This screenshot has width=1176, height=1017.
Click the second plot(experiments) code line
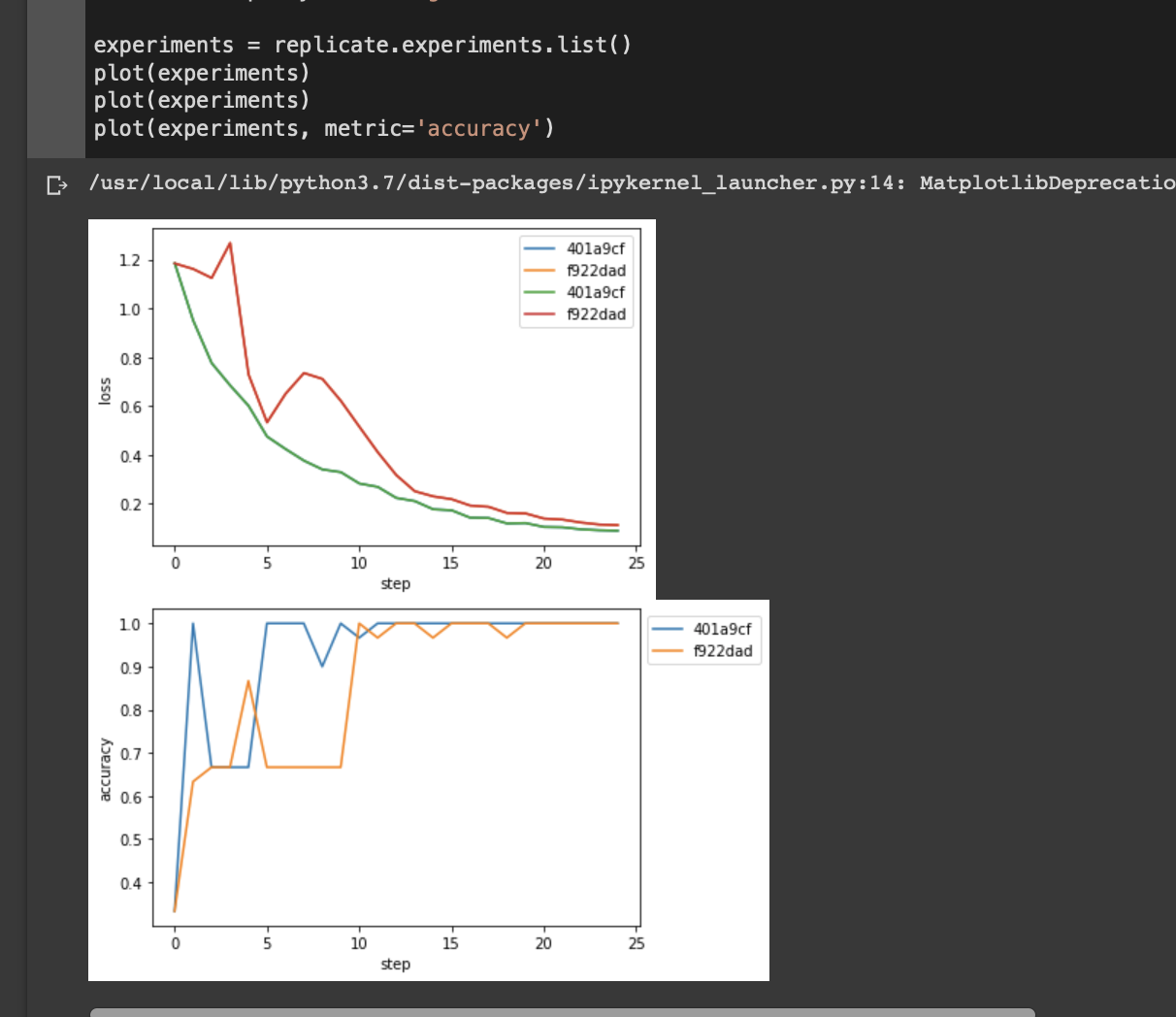click(x=202, y=100)
